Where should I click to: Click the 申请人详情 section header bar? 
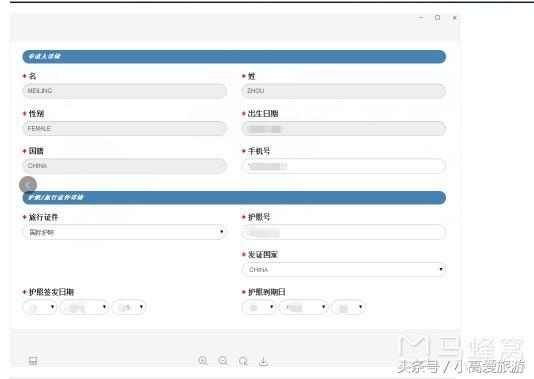(234, 57)
